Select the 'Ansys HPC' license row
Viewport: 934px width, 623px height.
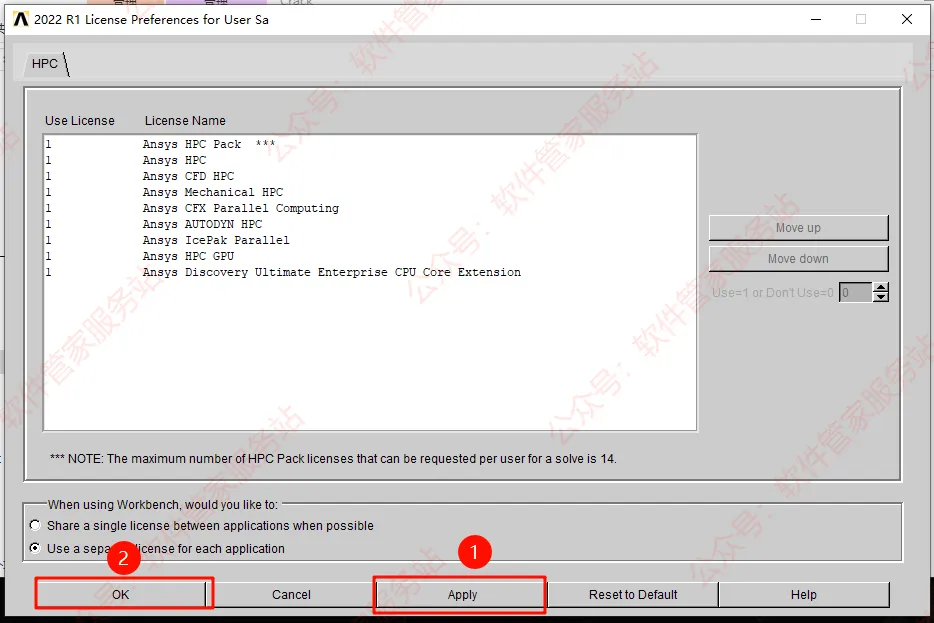369,160
